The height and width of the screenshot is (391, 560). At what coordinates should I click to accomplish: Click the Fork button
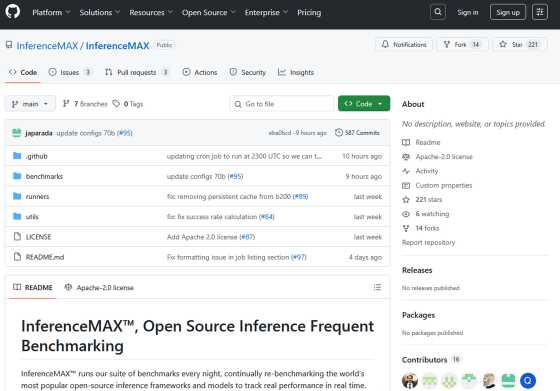click(x=461, y=44)
